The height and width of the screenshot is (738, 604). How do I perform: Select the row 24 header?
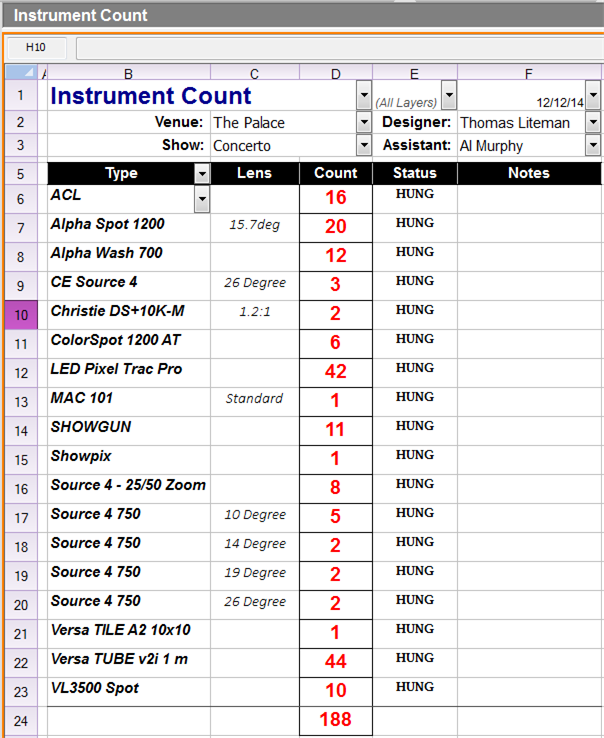click(x=21, y=720)
